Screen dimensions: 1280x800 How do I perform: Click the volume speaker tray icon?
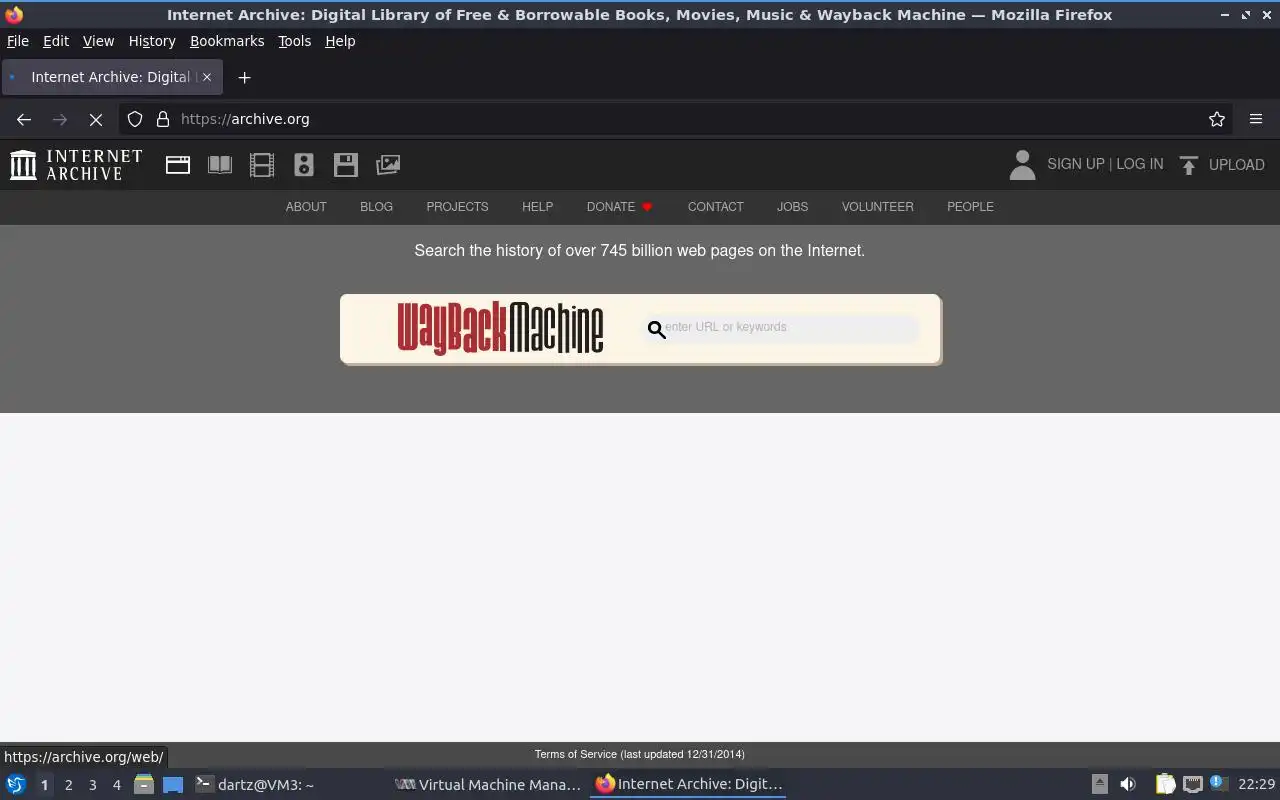[1128, 784]
